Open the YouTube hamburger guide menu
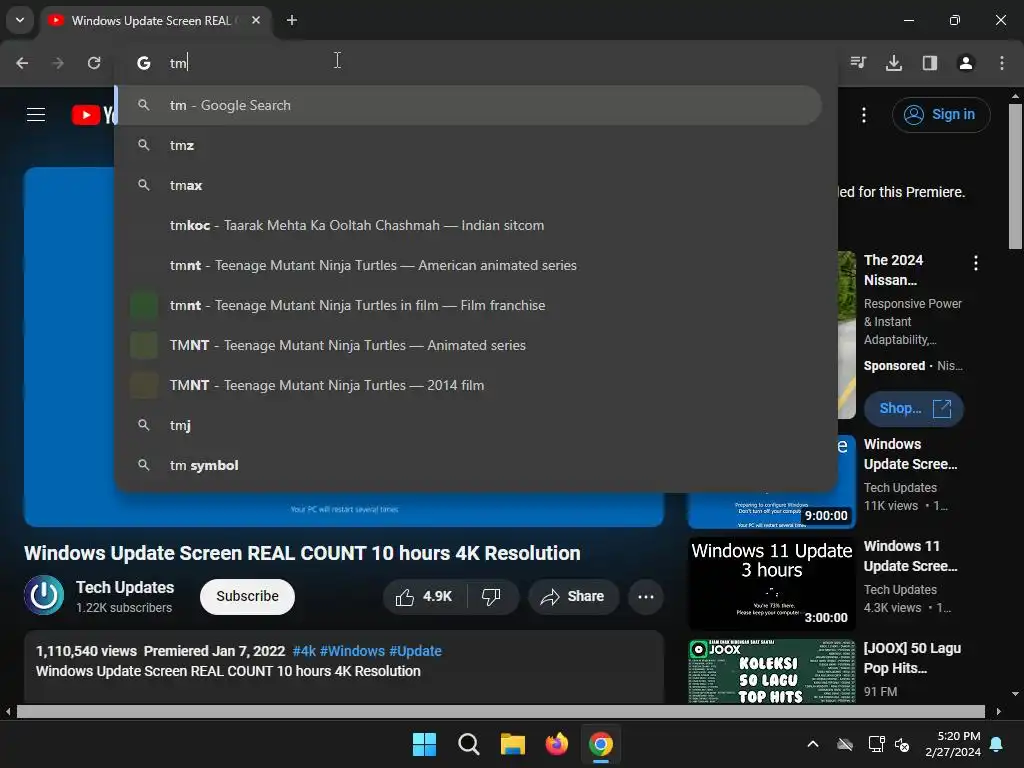This screenshot has width=1024, height=768. [36, 115]
